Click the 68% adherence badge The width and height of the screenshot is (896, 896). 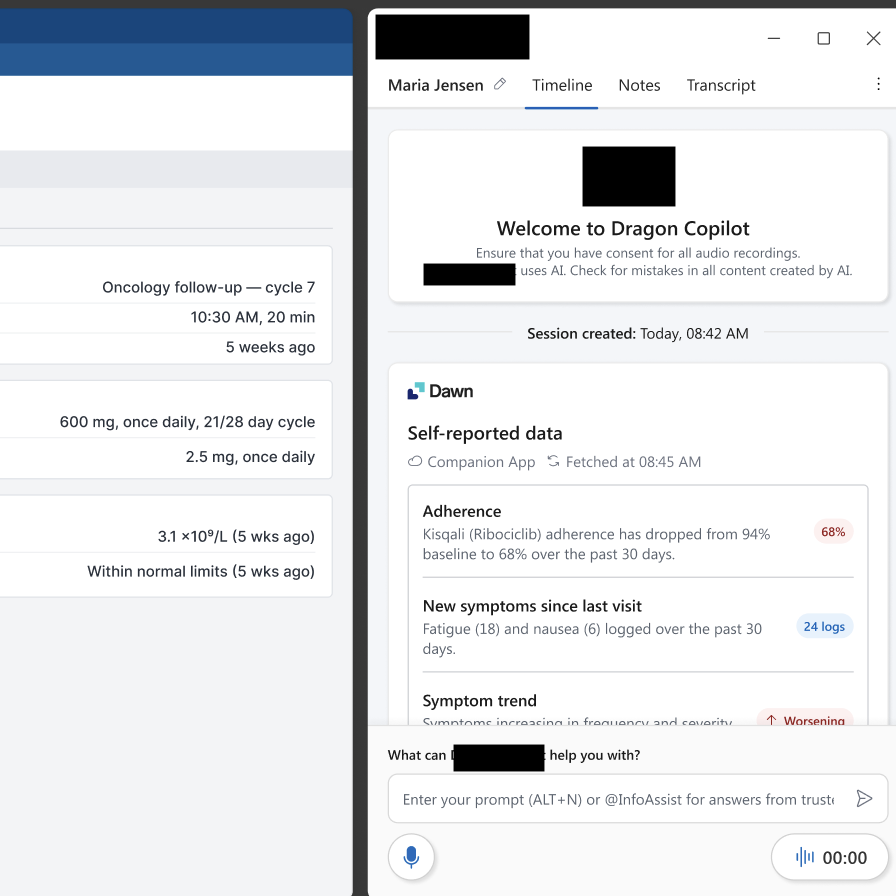pos(833,532)
